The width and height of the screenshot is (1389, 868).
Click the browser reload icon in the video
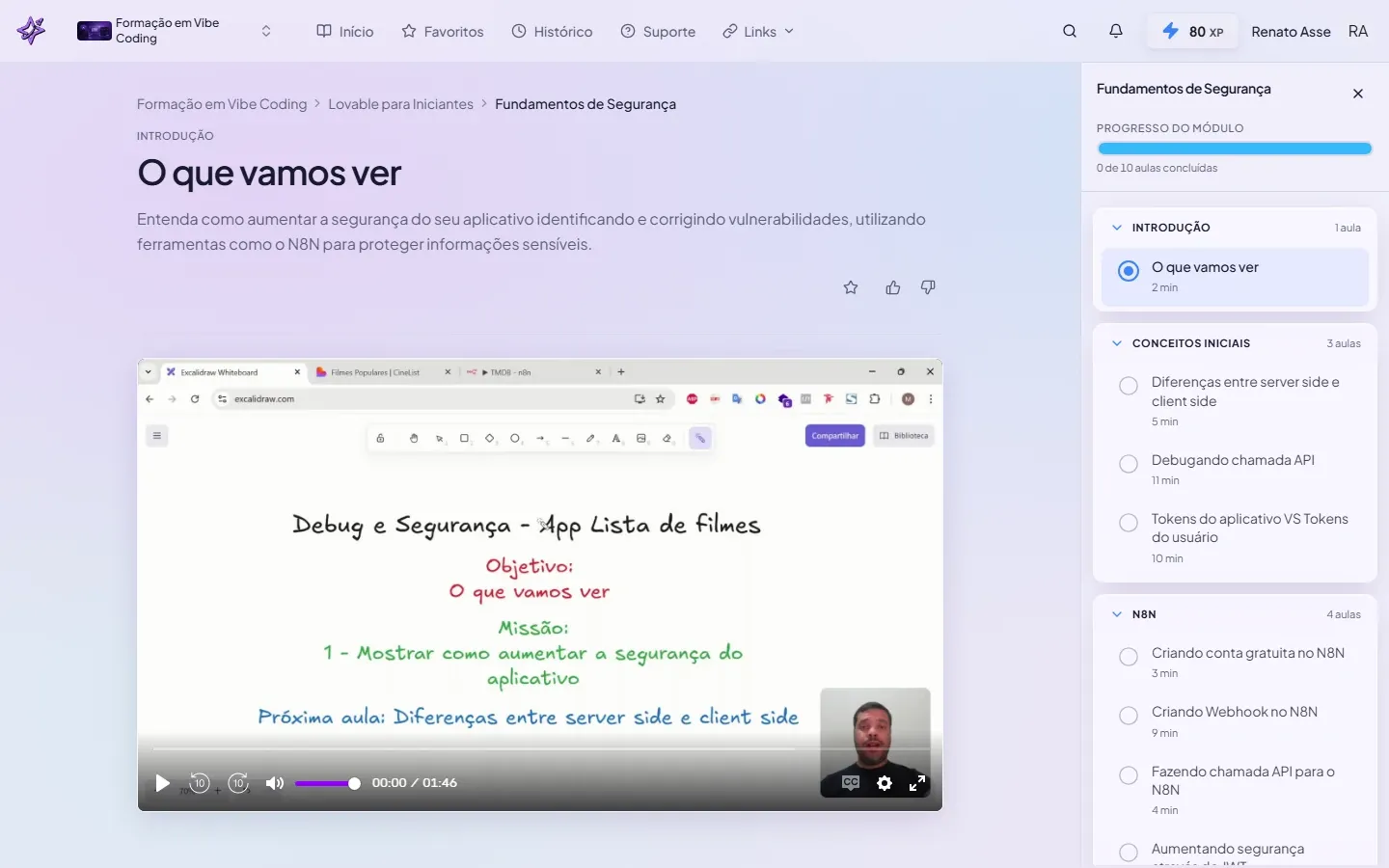point(195,398)
